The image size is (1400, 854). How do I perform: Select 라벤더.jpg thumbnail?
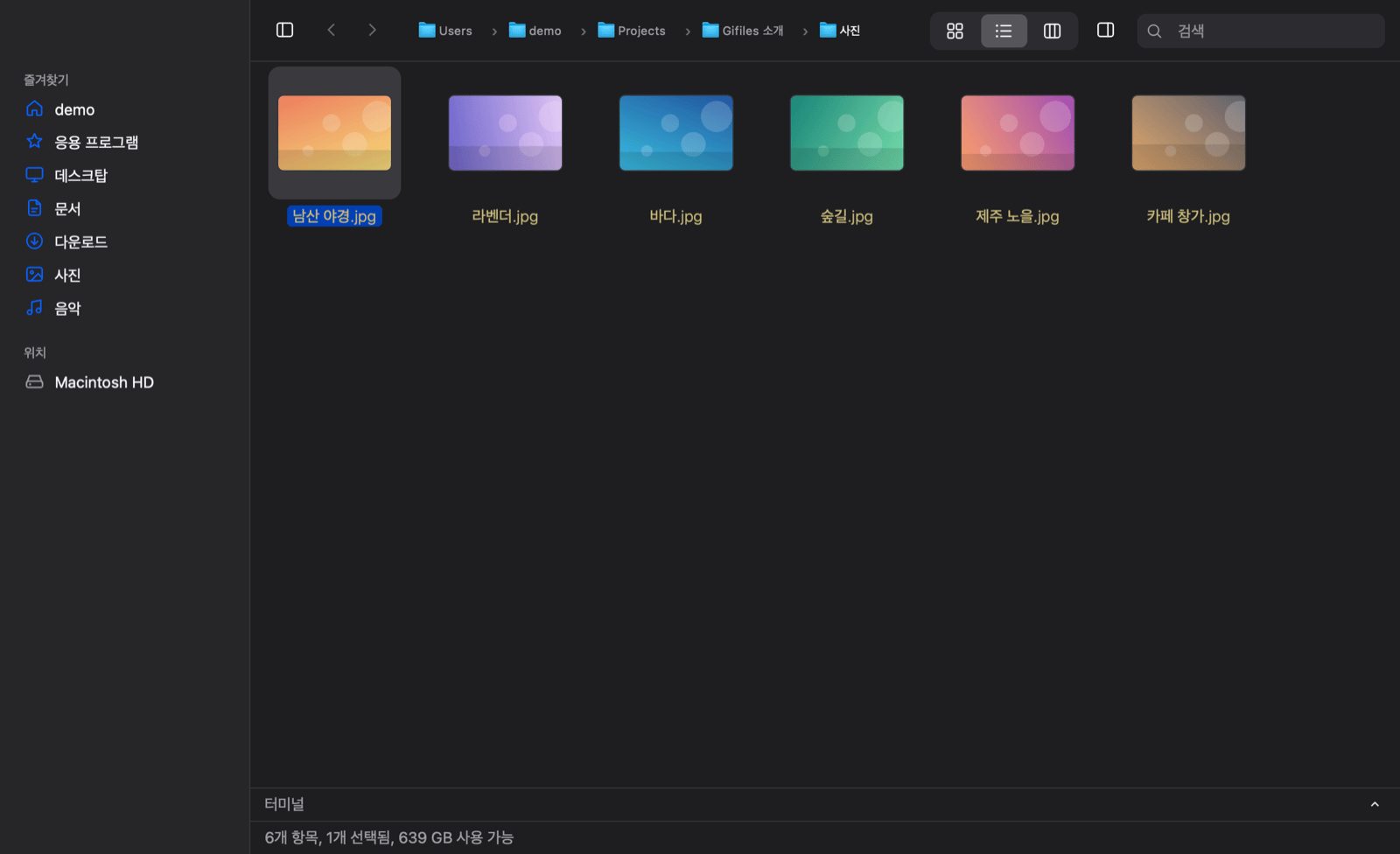[x=505, y=133]
